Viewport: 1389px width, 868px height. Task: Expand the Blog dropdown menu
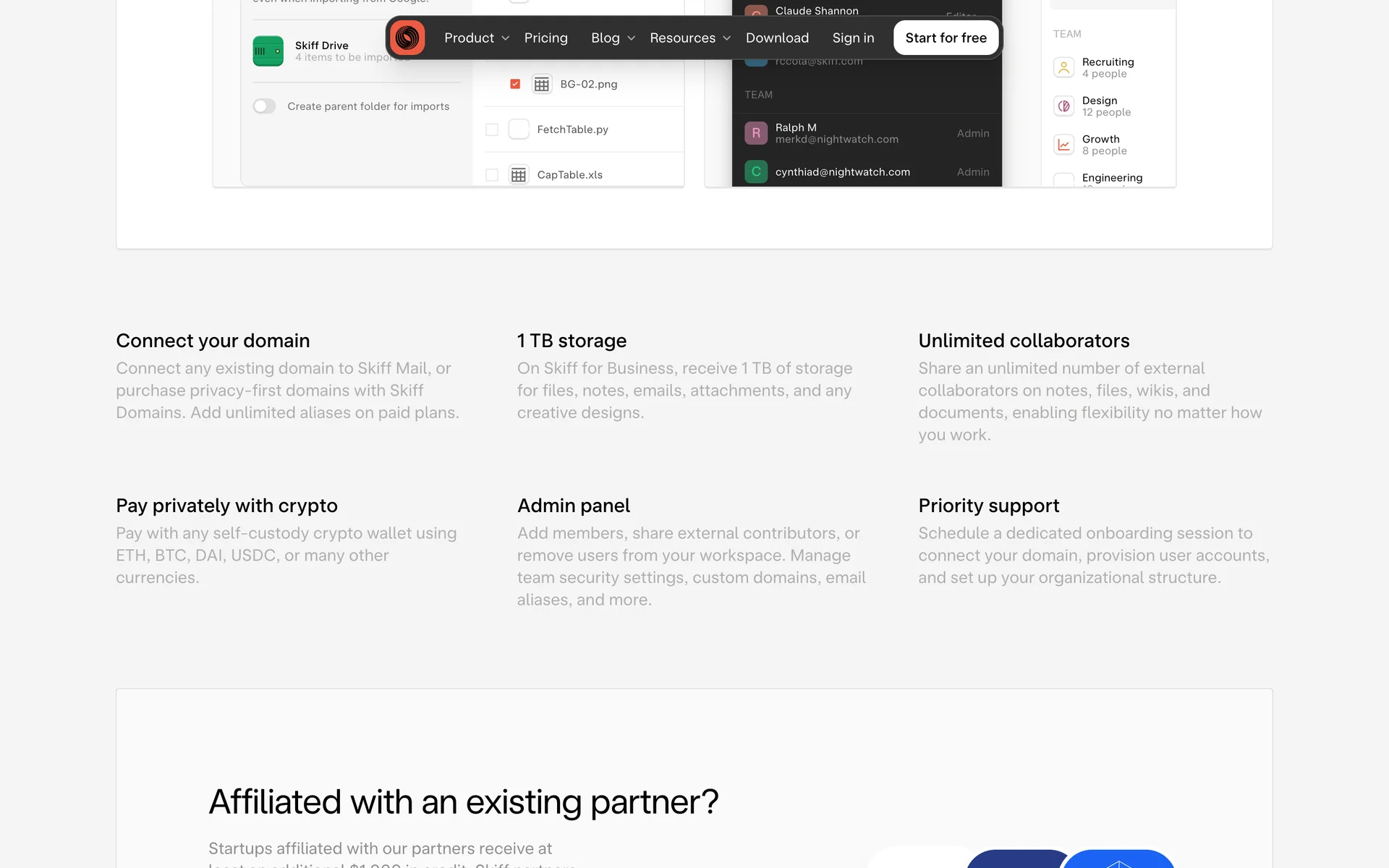[613, 38]
